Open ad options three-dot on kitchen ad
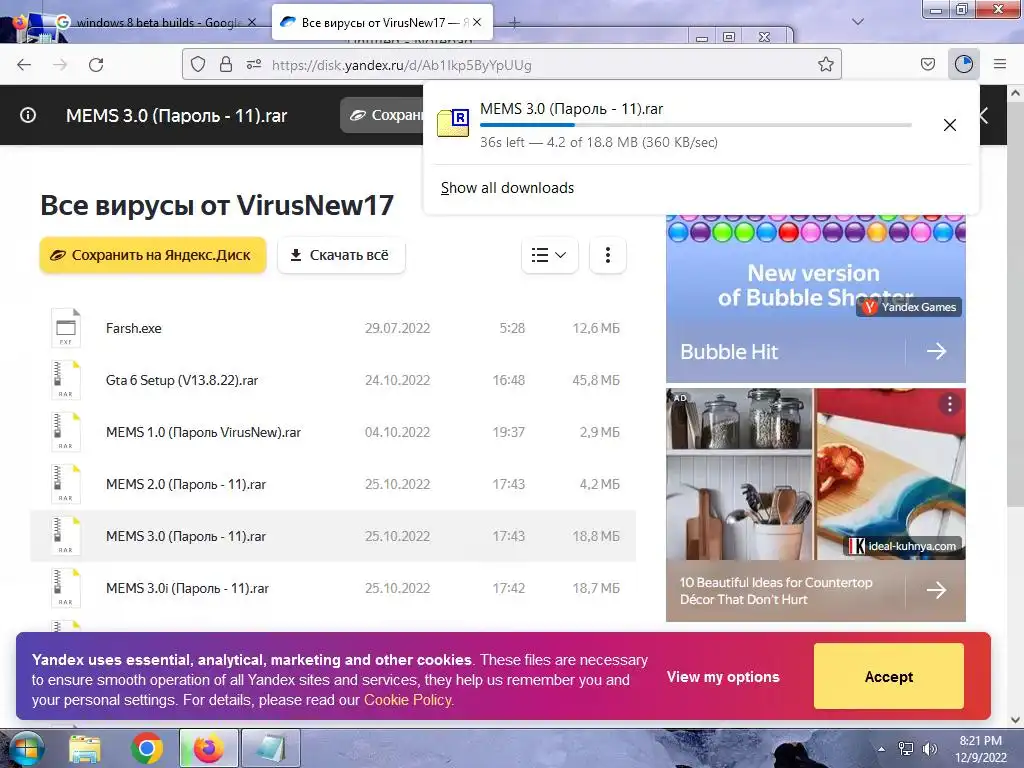 950,405
